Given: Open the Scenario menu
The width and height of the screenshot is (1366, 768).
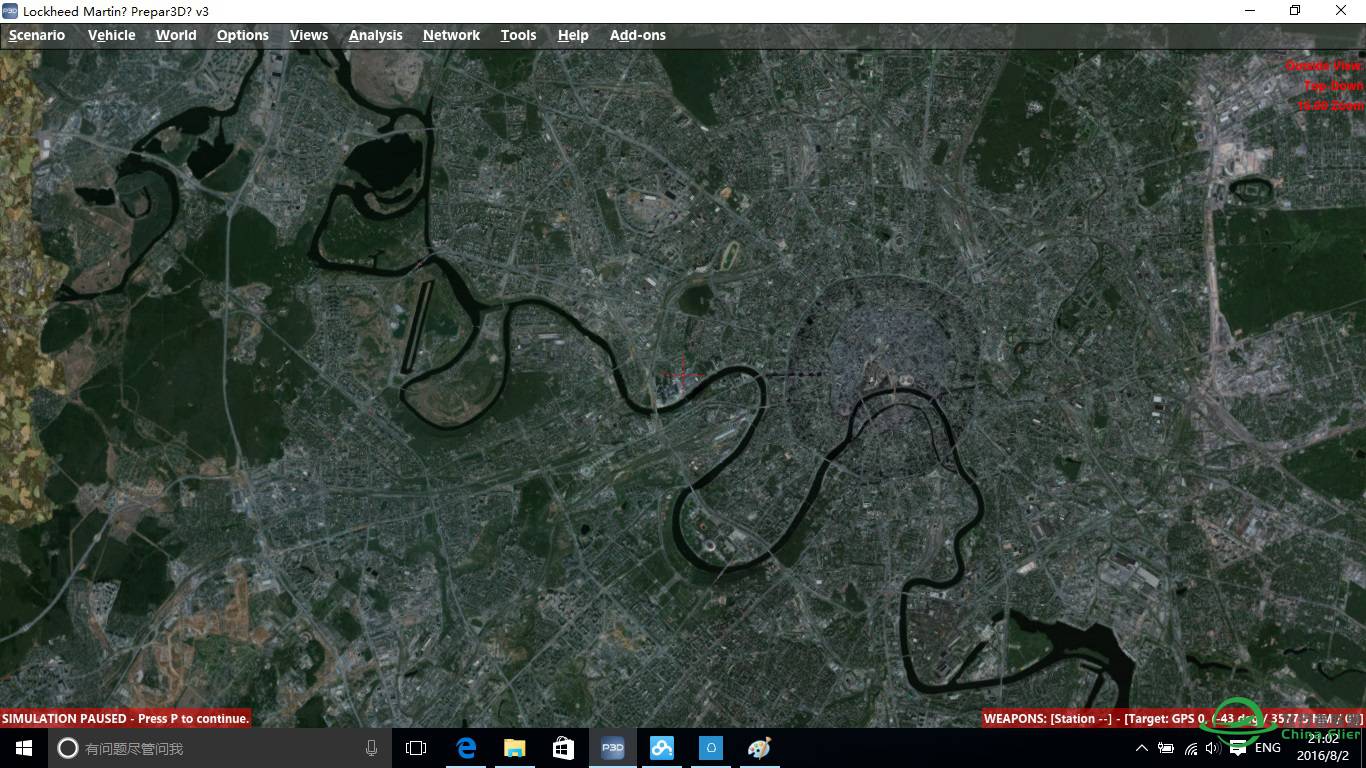Looking at the screenshot, I should click(x=37, y=35).
